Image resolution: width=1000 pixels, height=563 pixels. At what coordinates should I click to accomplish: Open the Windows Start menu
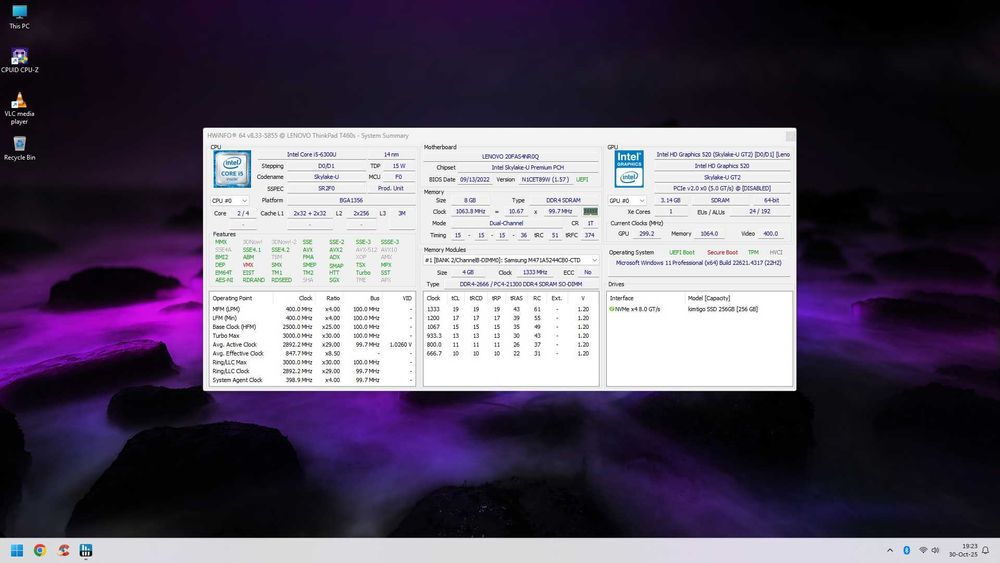coord(17,550)
